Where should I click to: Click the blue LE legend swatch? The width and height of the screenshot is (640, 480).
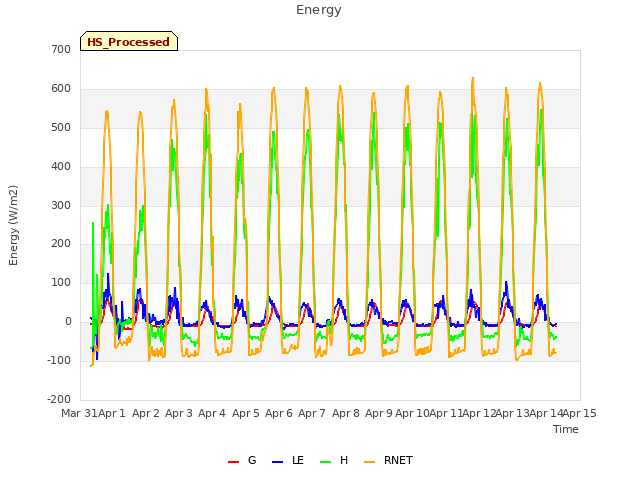277,462
